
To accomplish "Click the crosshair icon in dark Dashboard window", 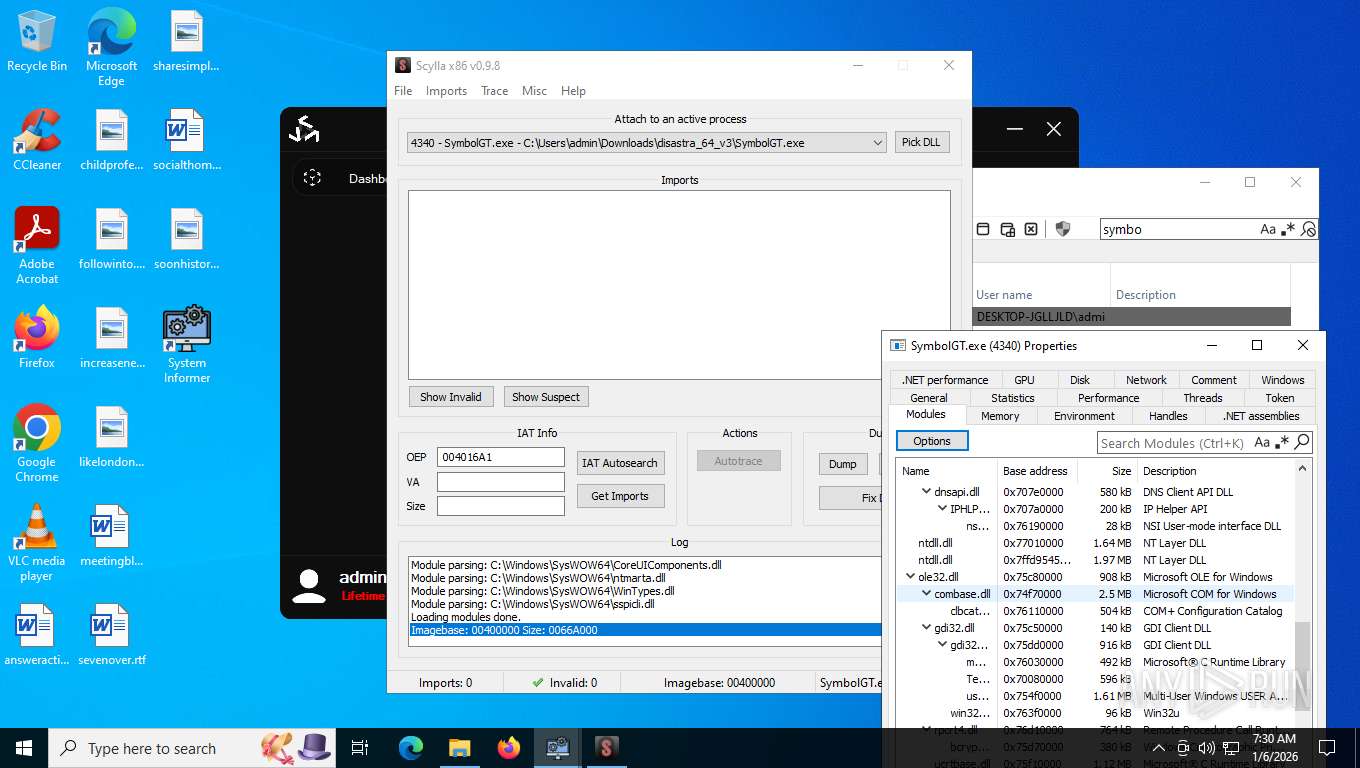I will (x=312, y=178).
